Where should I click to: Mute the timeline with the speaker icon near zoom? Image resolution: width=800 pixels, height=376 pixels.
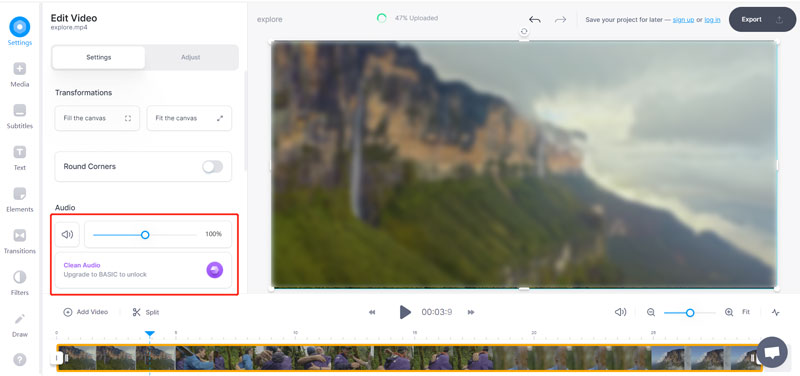[x=620, y=312]
